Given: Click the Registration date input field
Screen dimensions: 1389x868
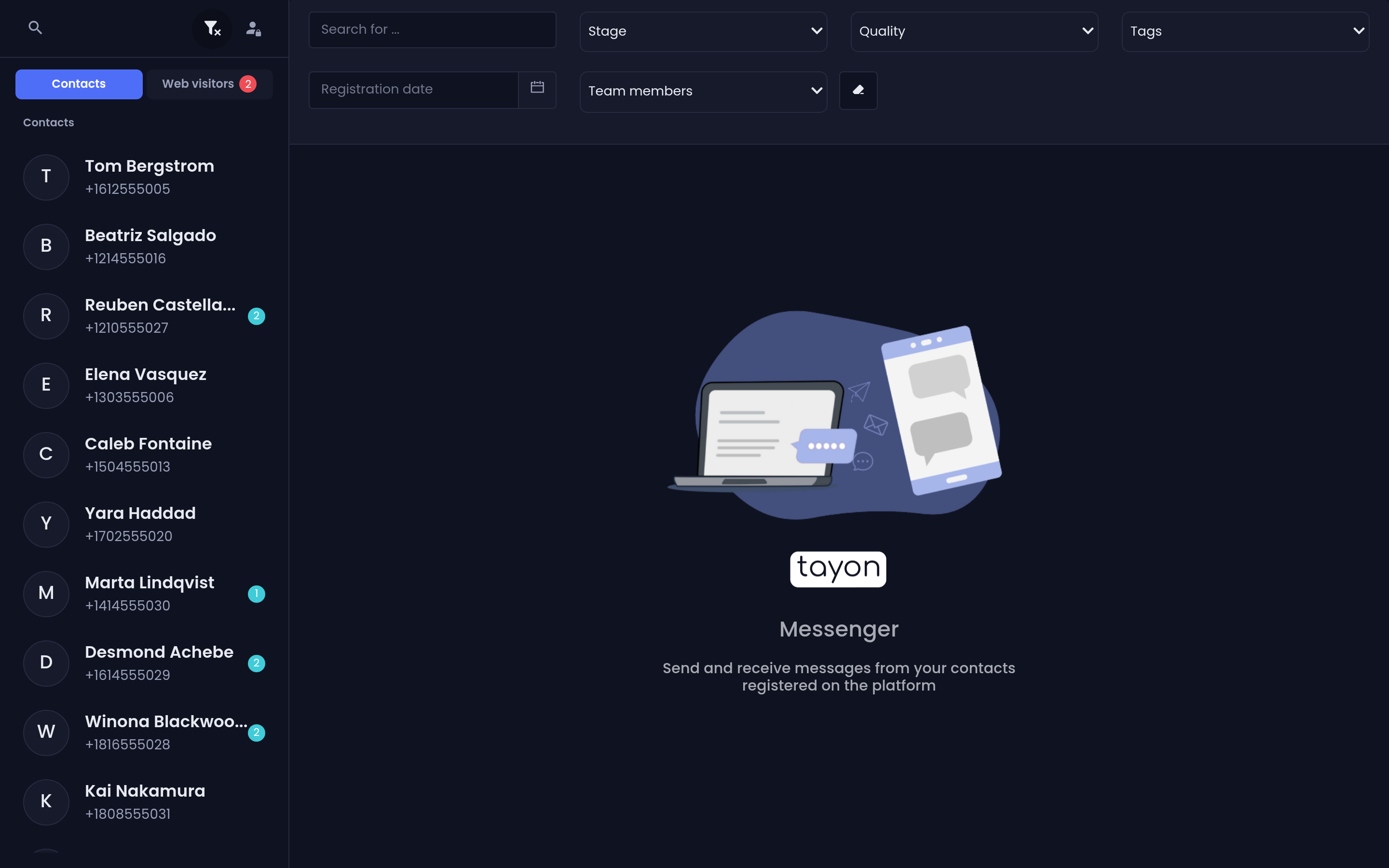Looking at the screenshot, I should coord(413,90).
